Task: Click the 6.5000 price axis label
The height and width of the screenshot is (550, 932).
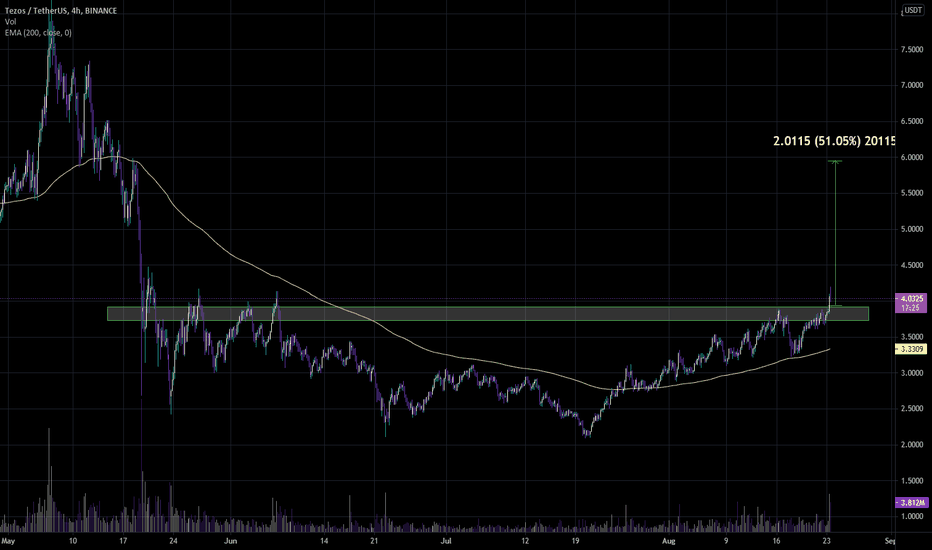Action: 912,121
